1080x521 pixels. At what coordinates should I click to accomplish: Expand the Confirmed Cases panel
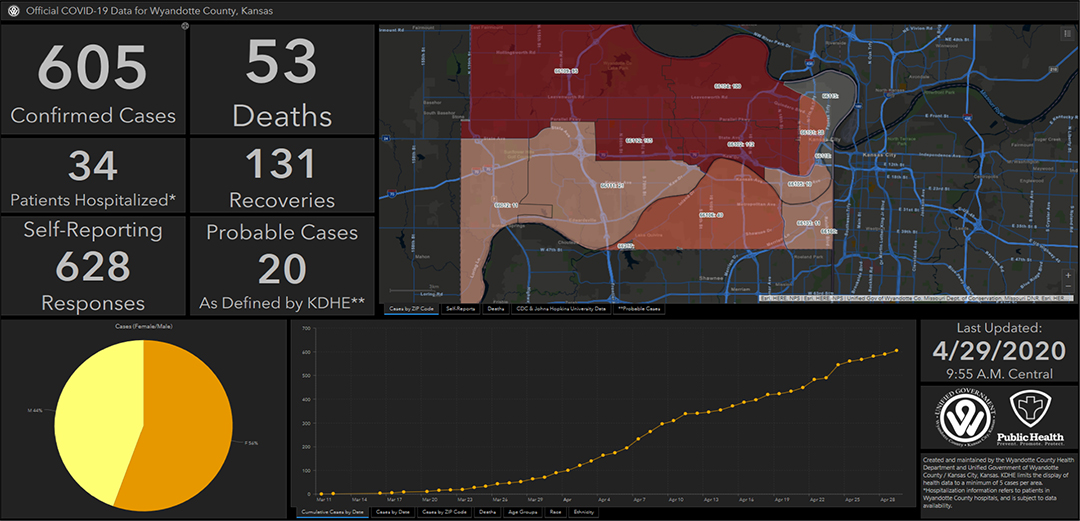pos(185,25)
